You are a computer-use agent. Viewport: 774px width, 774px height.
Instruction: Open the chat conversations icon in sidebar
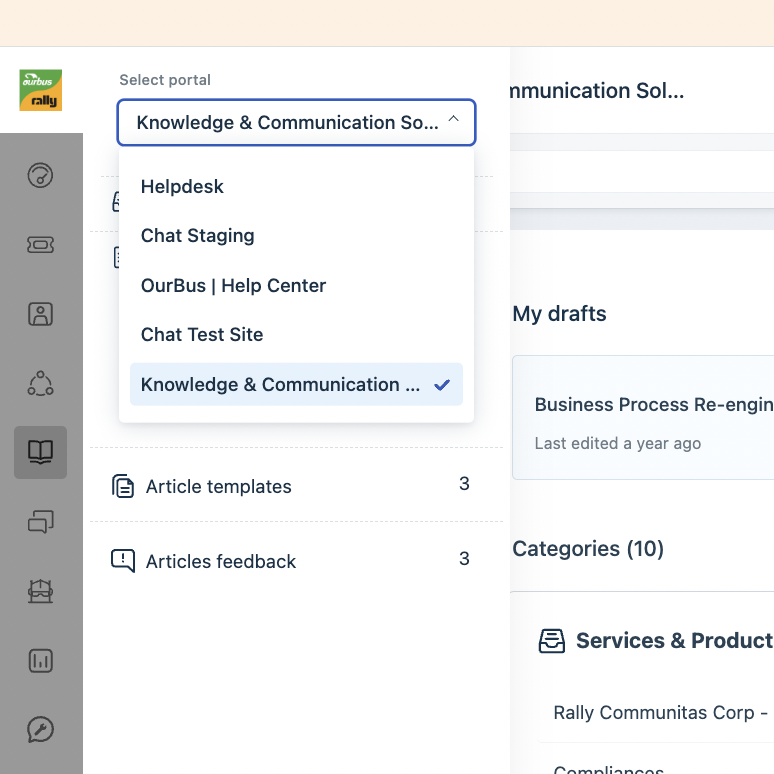coord(40,521)
